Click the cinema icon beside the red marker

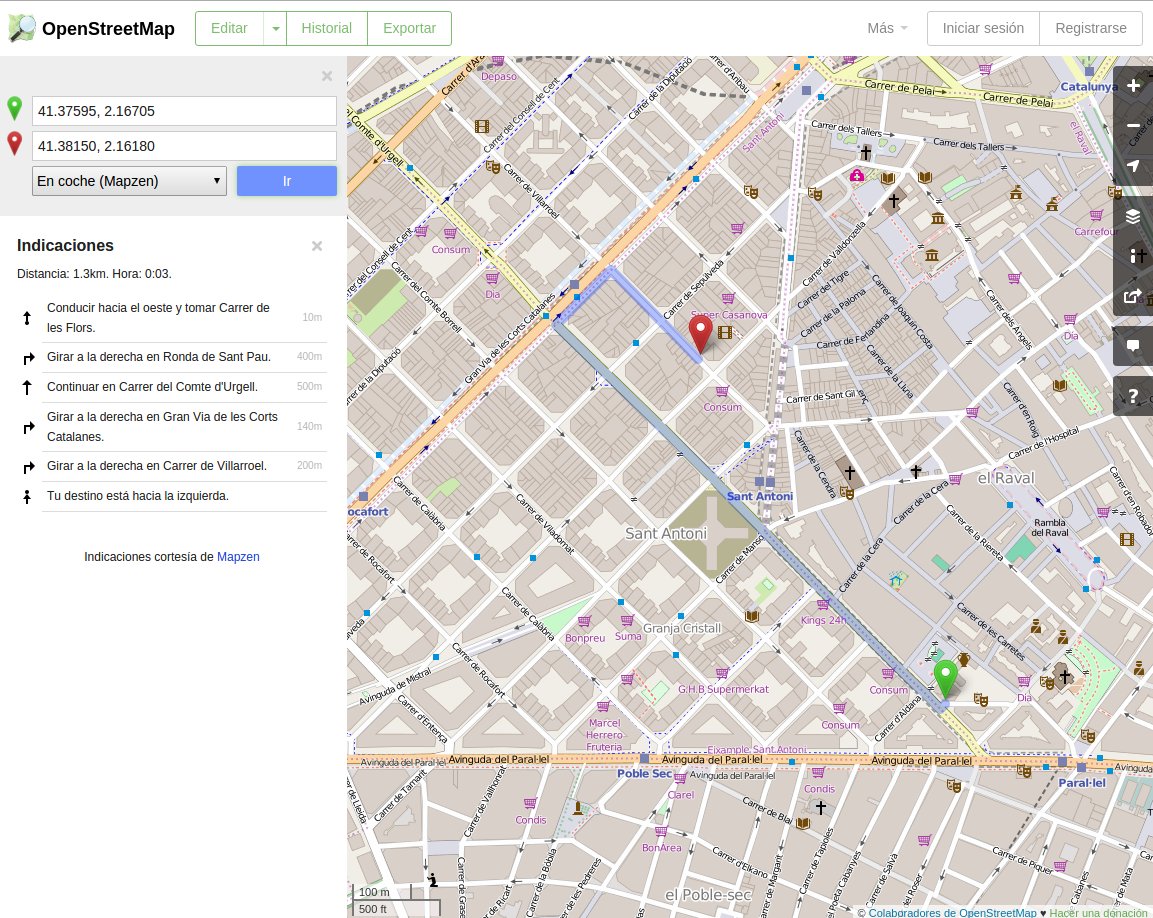tap(725, 332)
